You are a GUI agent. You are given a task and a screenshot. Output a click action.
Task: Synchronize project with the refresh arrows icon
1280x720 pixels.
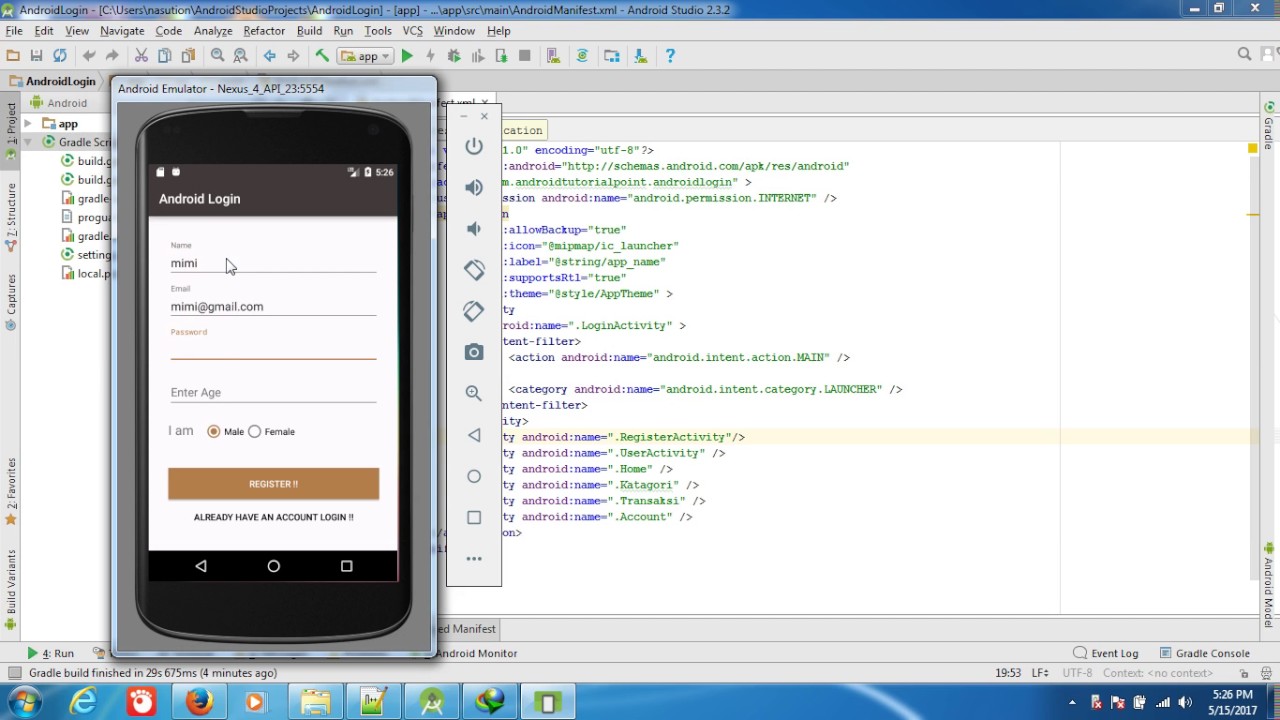tap(60, 56)
